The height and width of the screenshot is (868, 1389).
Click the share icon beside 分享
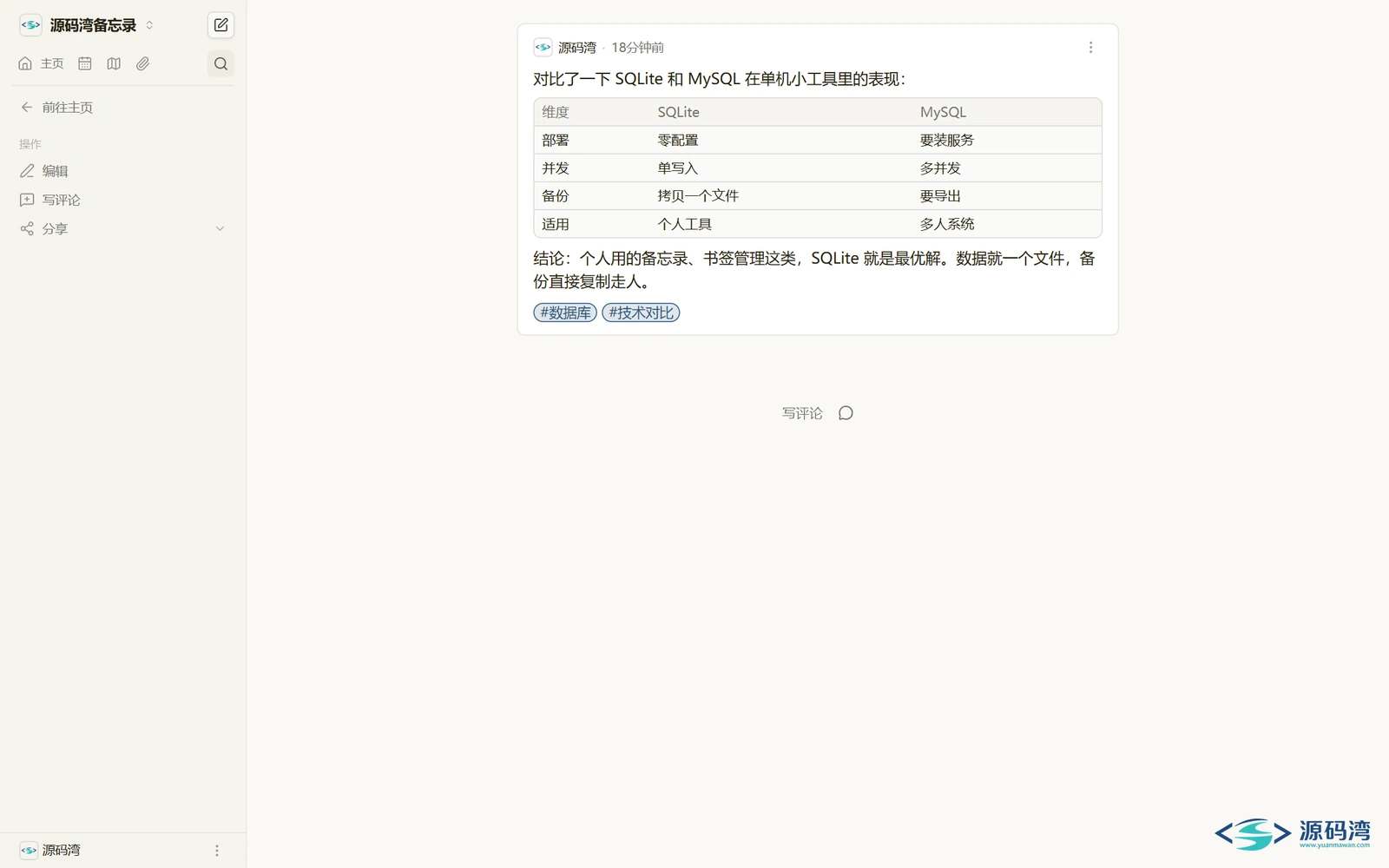[27, 228]
